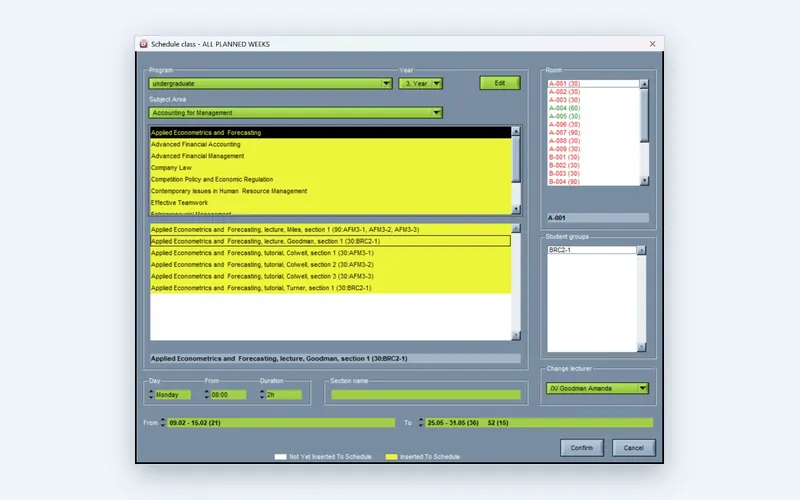Click the Day stepper arrows beside Monday
Screen dimensions: 800x500
151,394
